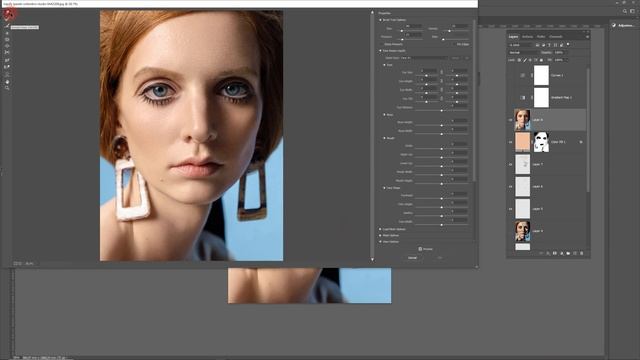Switch to the Paths panel tab
Image resolution: width=640 pixels, height=360 pixels.
pyautogui.click(x=541, y=37)
